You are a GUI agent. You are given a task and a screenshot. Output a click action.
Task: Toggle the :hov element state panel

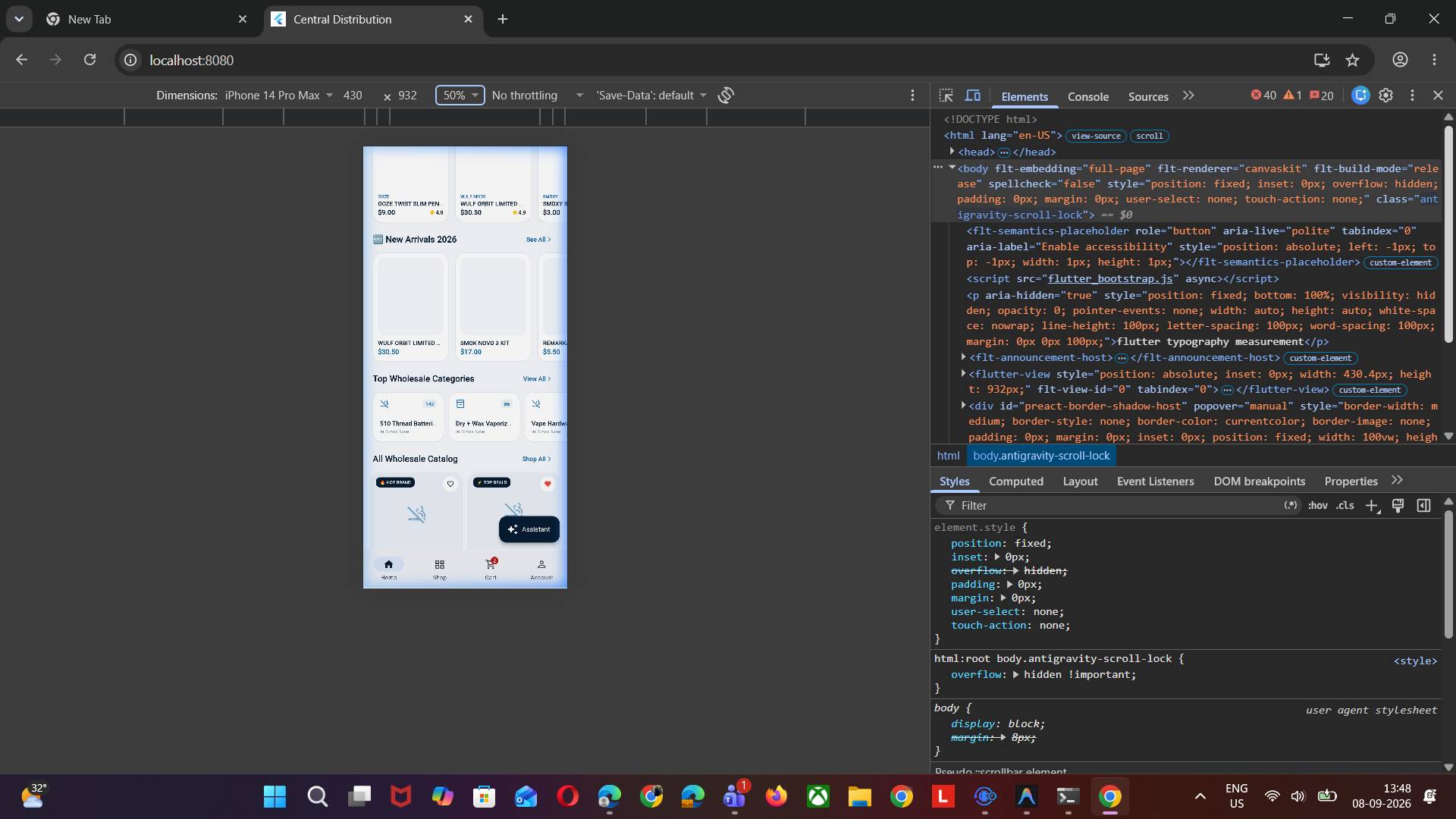pyautogui.click(x=1318, y=506)
